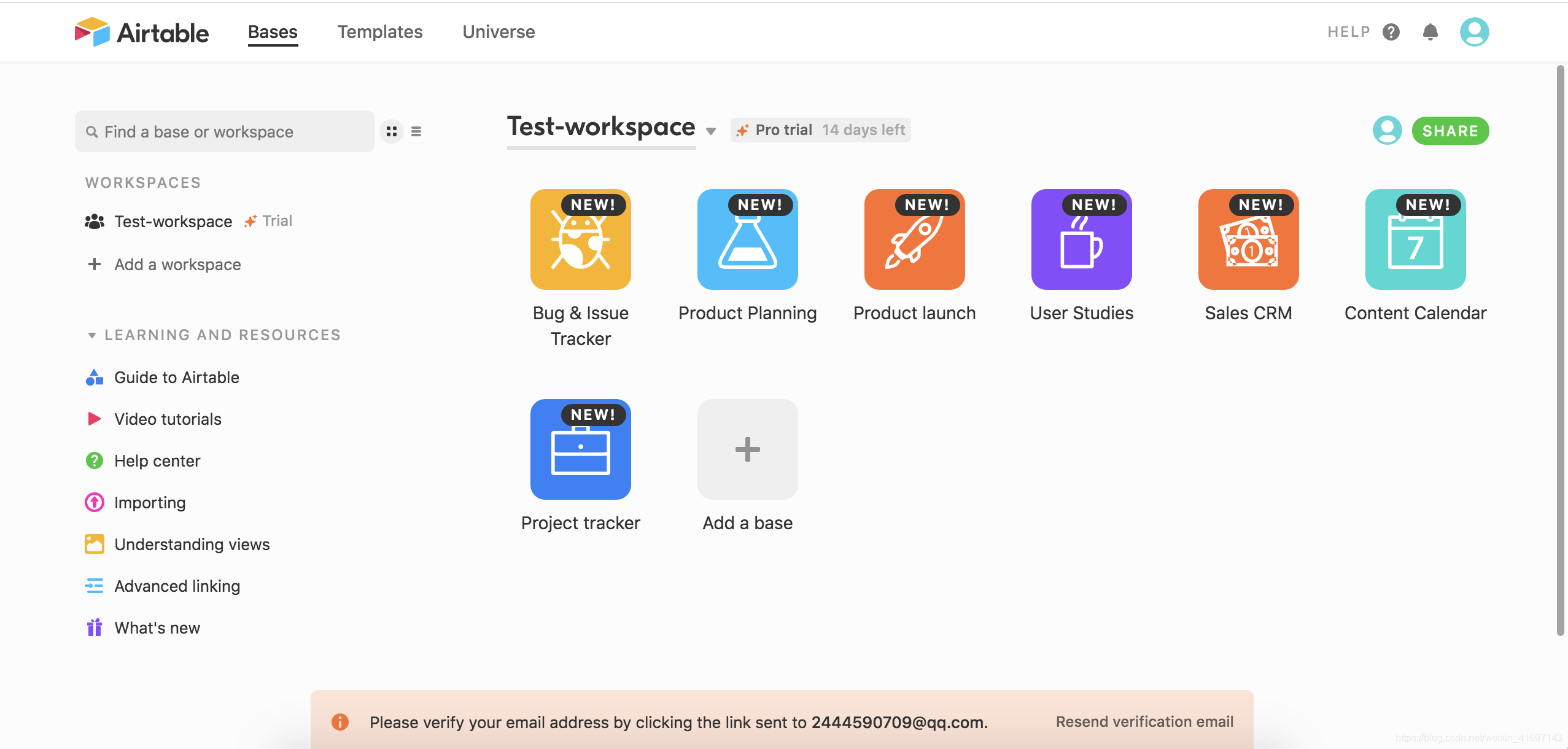Click the Content Calendar base name
Screen dimensions: 1568x749
click(x=1415, y=313)
